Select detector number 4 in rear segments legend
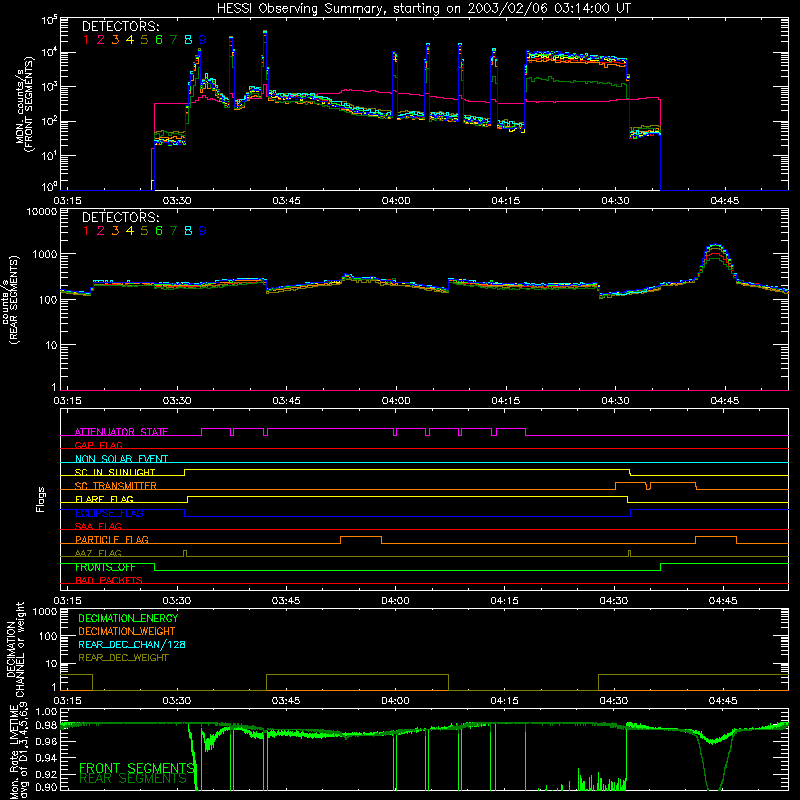Viewport: 800px width, 800px height. [130, 231]
